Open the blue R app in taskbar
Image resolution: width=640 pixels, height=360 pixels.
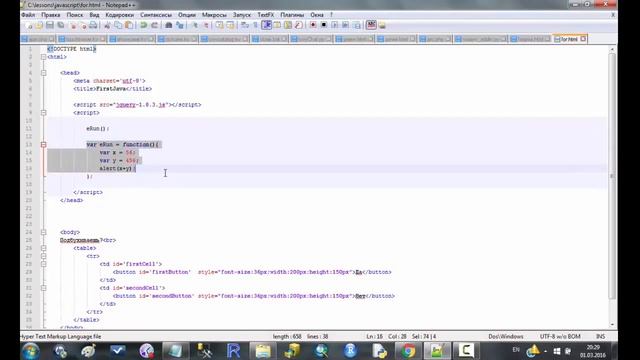[x=233, y=351]
